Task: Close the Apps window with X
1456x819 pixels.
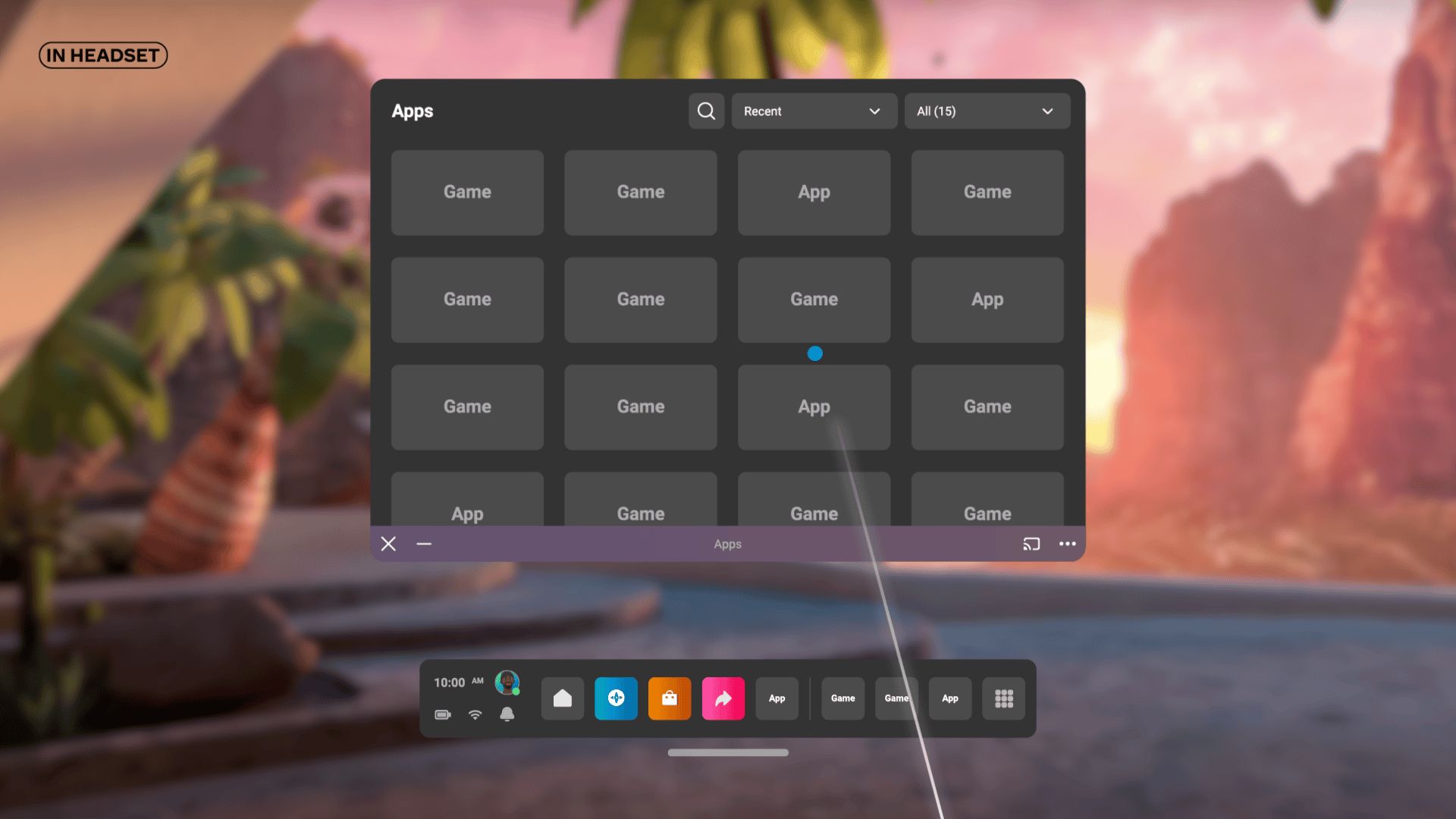Action: [388, 544]
